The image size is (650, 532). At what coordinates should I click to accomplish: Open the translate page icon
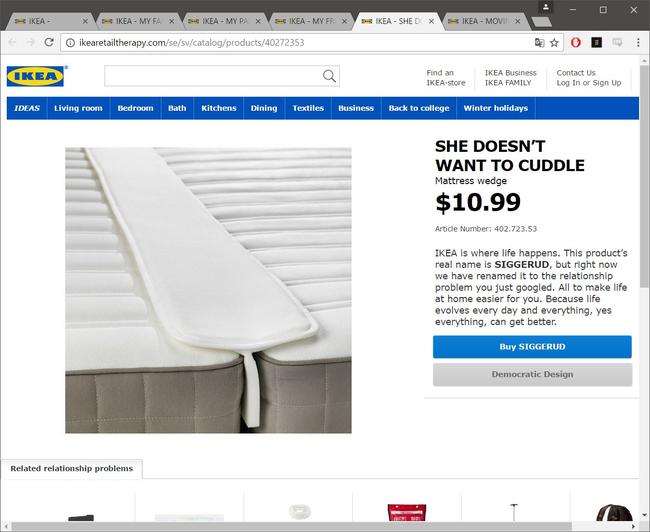pos(539,43)
